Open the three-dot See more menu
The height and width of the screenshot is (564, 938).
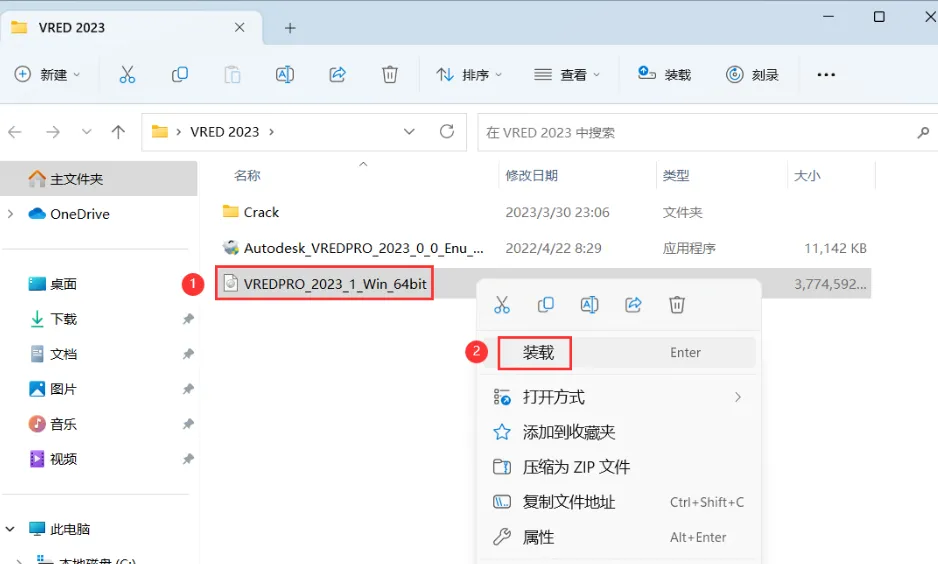(826, 75)
